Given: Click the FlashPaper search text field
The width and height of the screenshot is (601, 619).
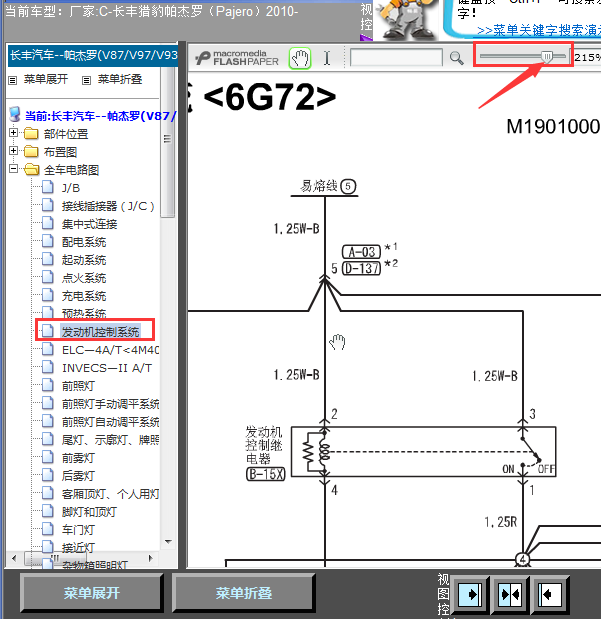Looking at the screenshot, I should (x=396, y=58).
